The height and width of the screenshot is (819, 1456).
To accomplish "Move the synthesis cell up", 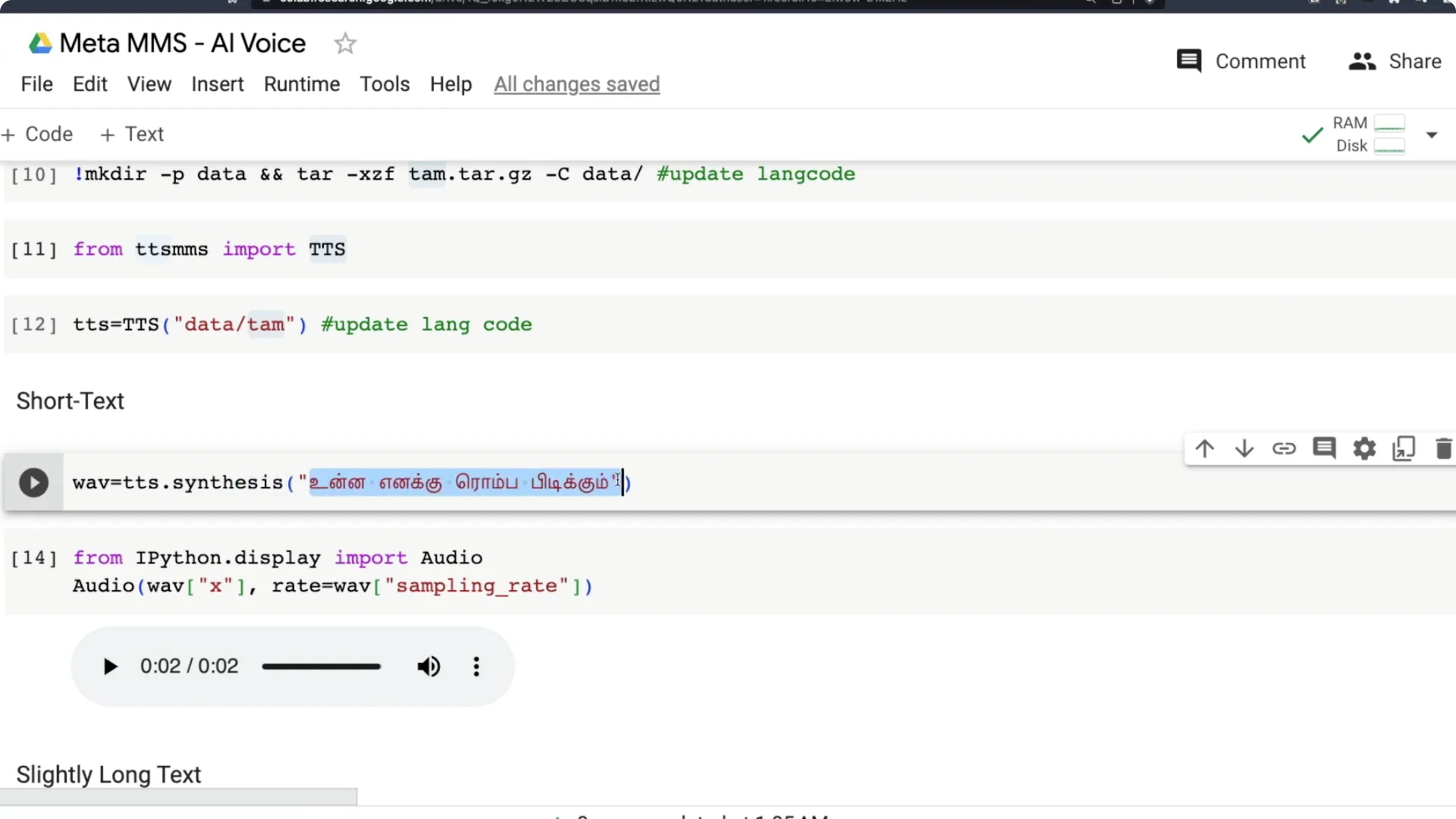I will pyautogui.click(x=1205, y=448).
